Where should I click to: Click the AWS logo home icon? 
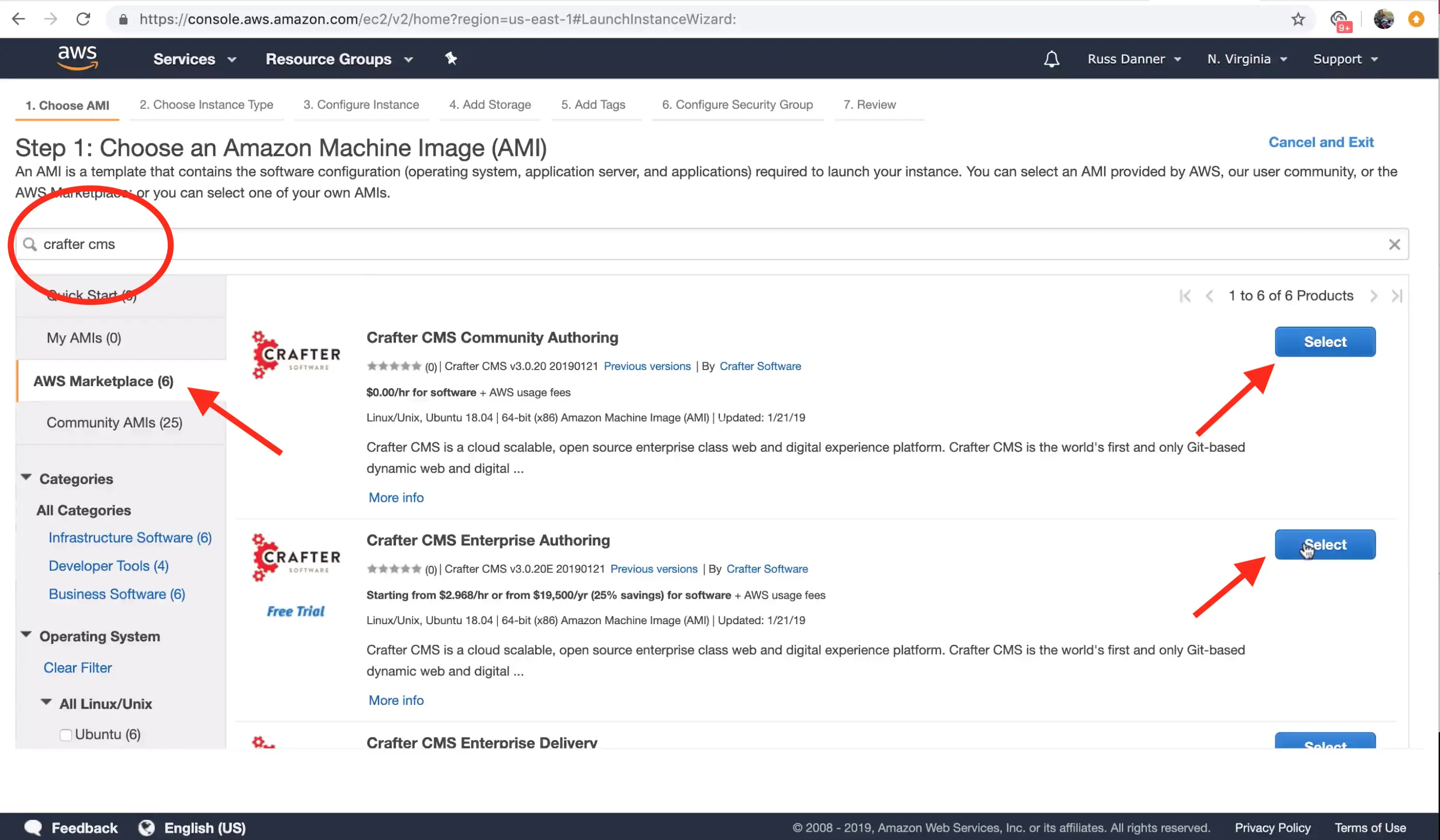click(78, 58)
